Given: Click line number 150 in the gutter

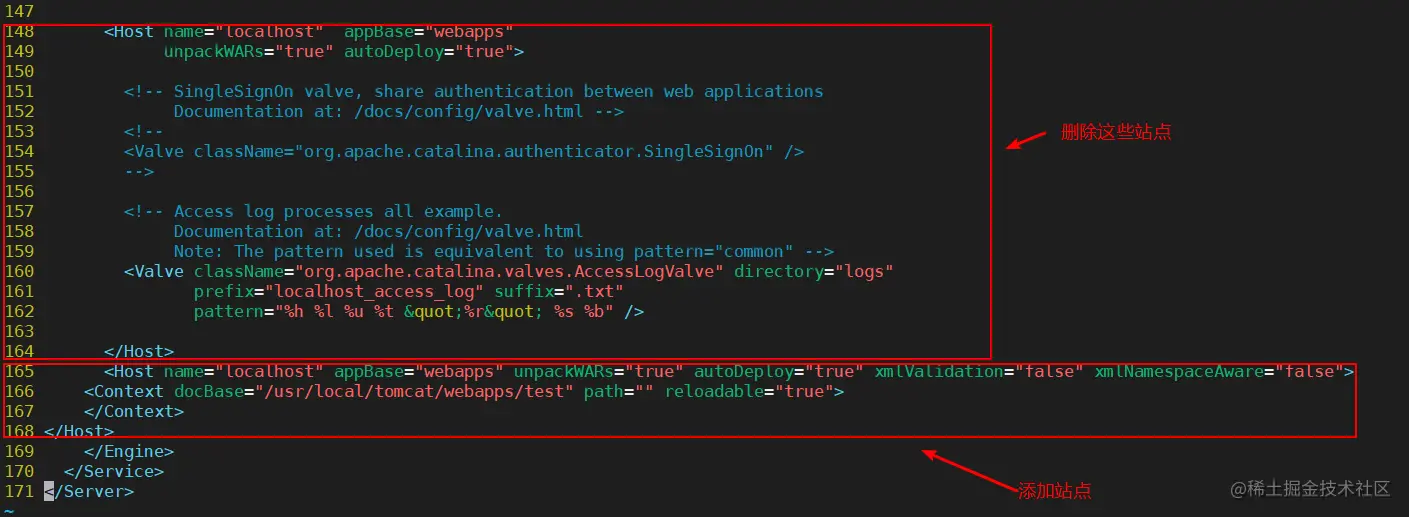Looking at the screenshot, I should click(x=19, y=71).
